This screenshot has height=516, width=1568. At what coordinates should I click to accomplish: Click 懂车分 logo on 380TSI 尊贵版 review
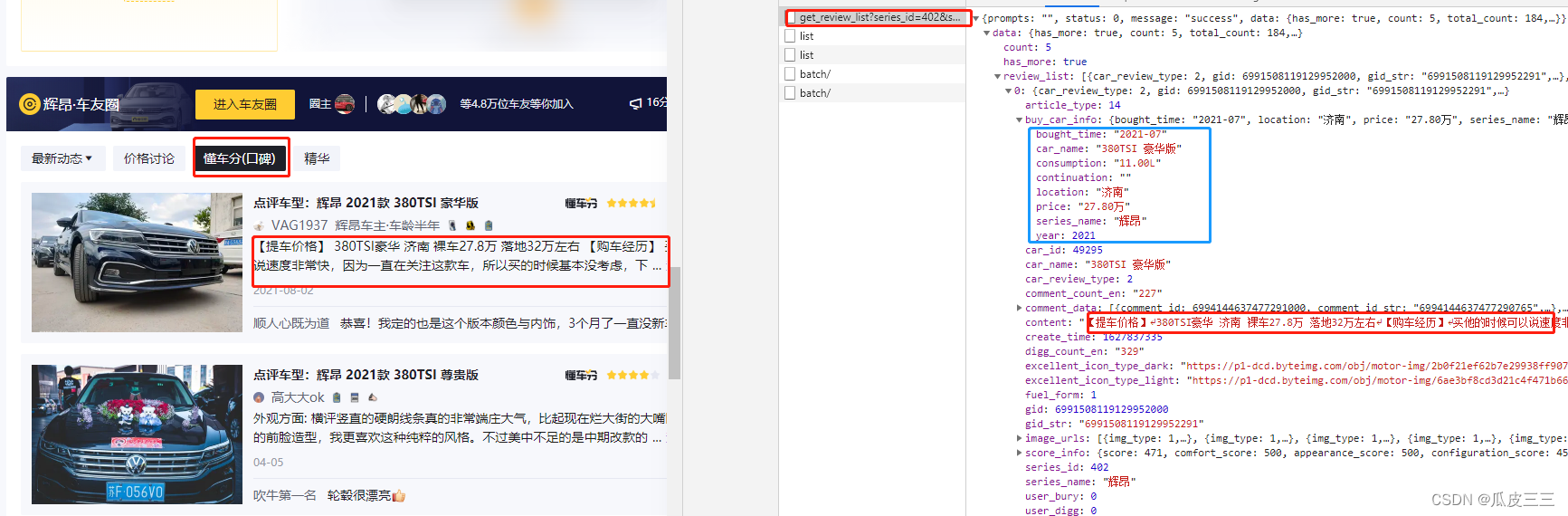coord(582,375)
